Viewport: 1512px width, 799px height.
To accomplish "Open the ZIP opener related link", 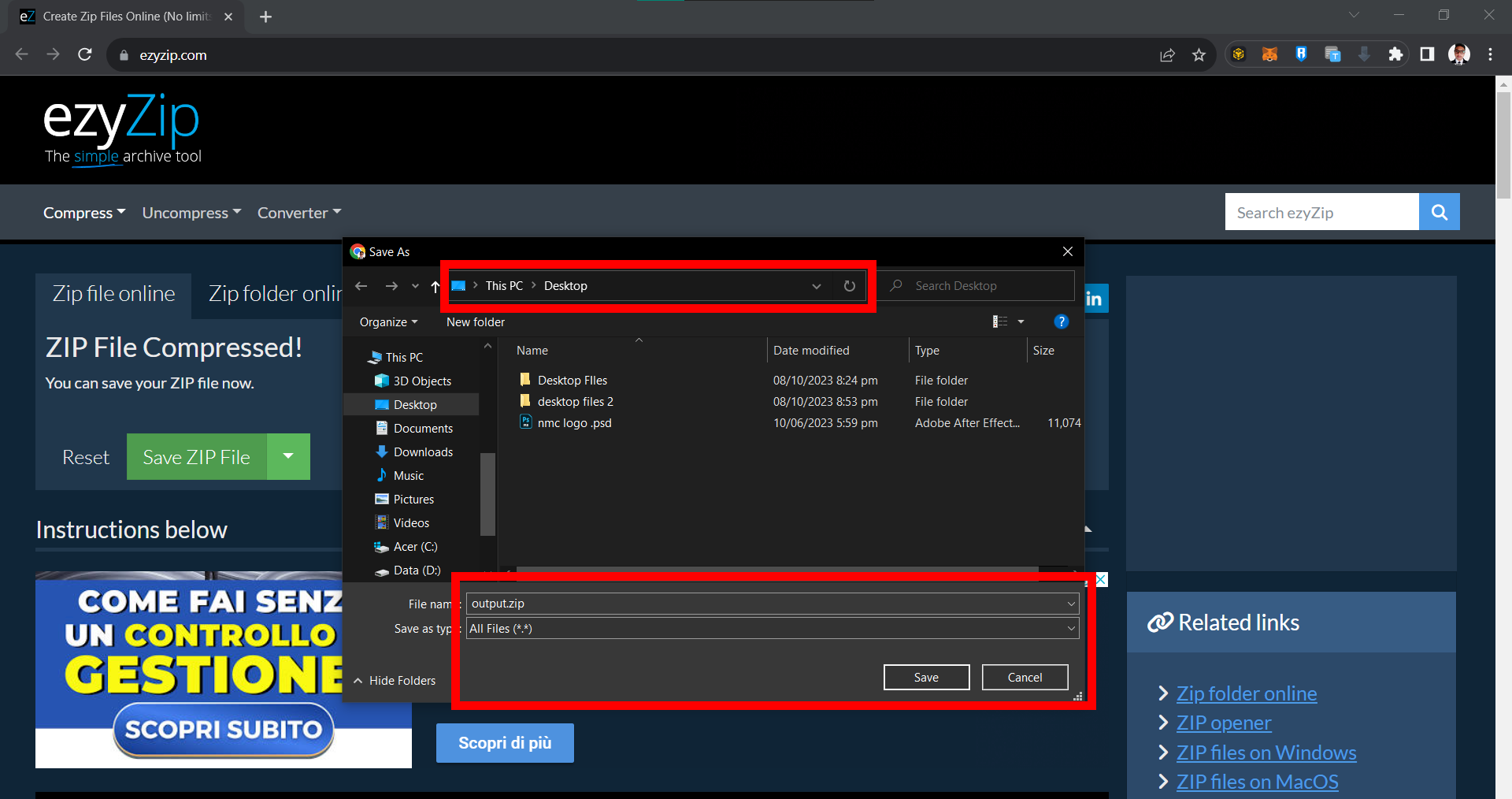I will coord(1224,723).
